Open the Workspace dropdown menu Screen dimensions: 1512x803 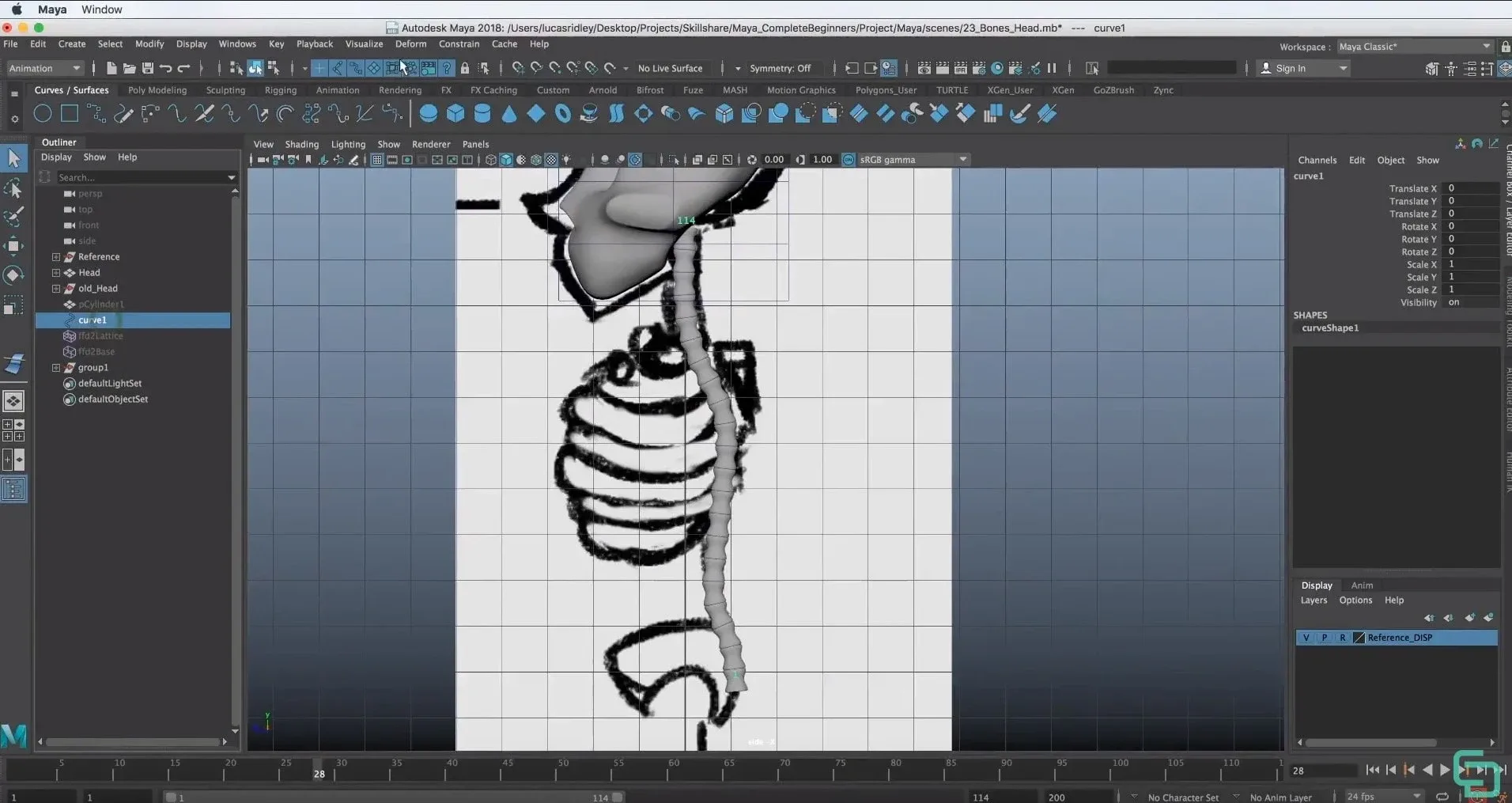(x=1415, y=47)
